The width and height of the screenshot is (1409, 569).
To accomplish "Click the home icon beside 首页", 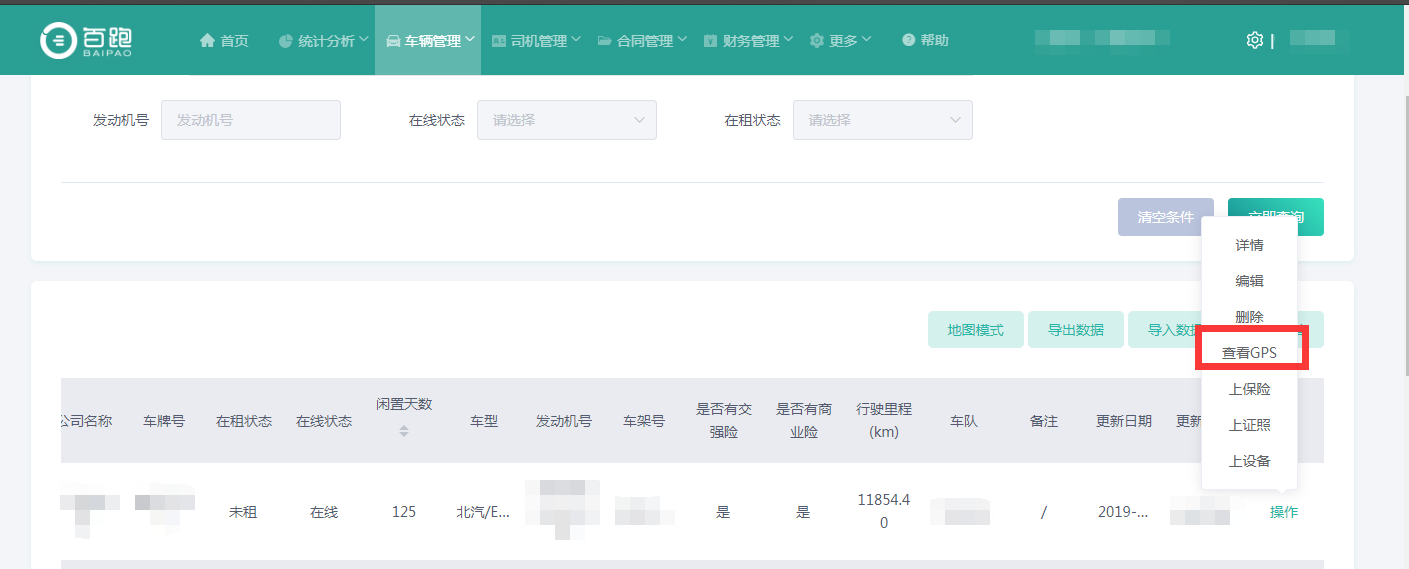I will [x=208, y=41].
